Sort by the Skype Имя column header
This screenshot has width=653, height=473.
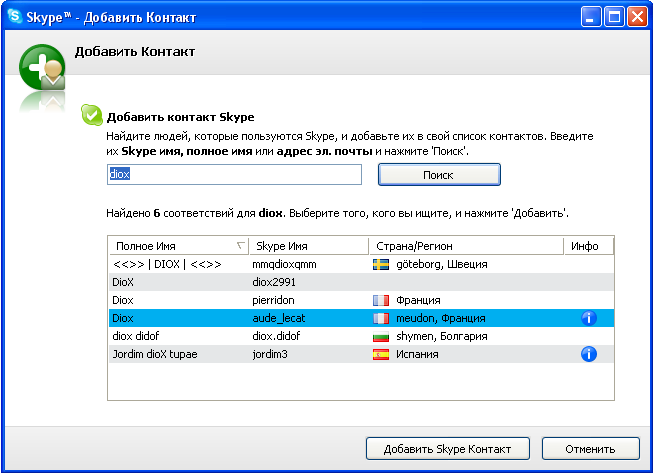309,246
